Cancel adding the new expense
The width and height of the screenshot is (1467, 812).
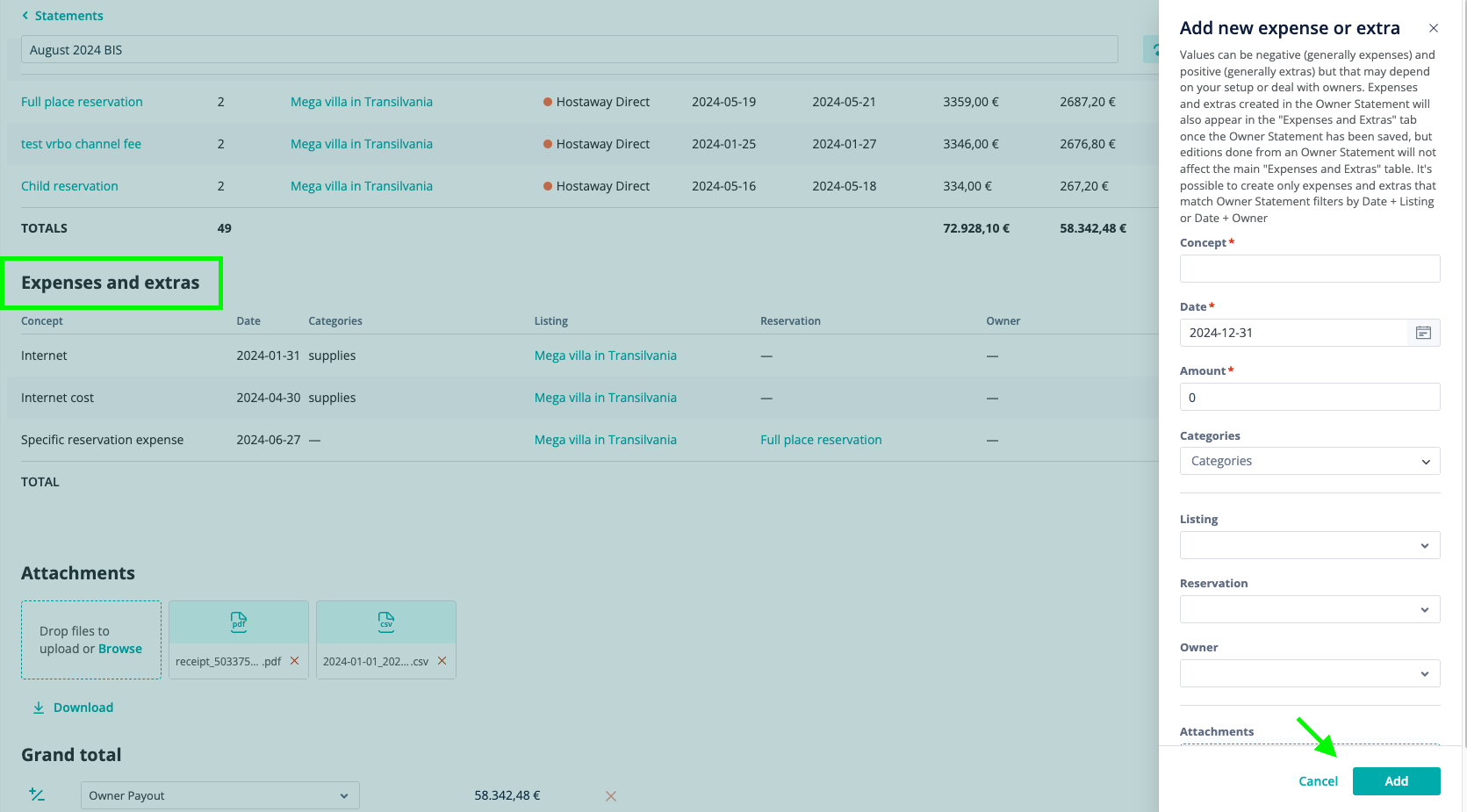click(1318, 781)
